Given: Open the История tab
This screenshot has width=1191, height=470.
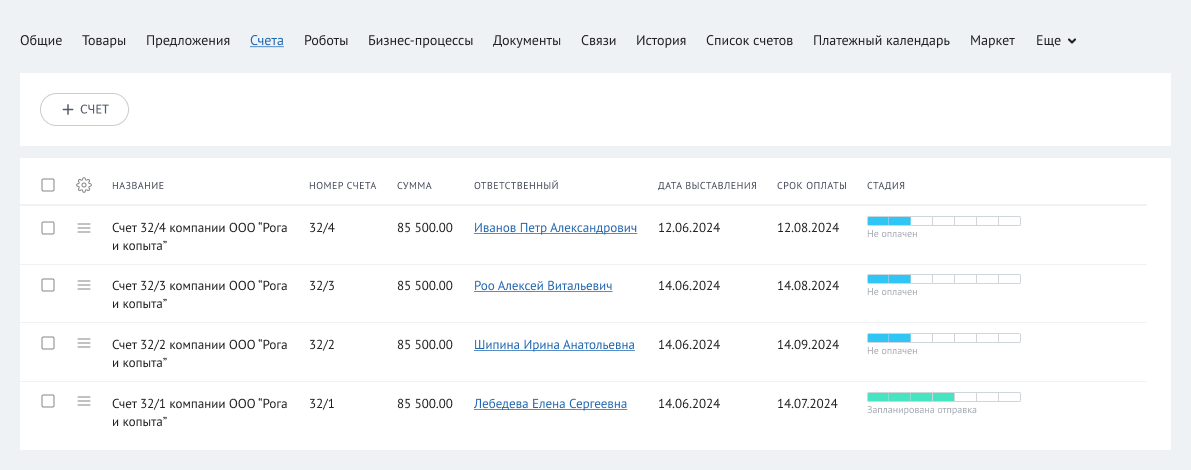Looking at the screenshot, I should (x=661, y=41).
